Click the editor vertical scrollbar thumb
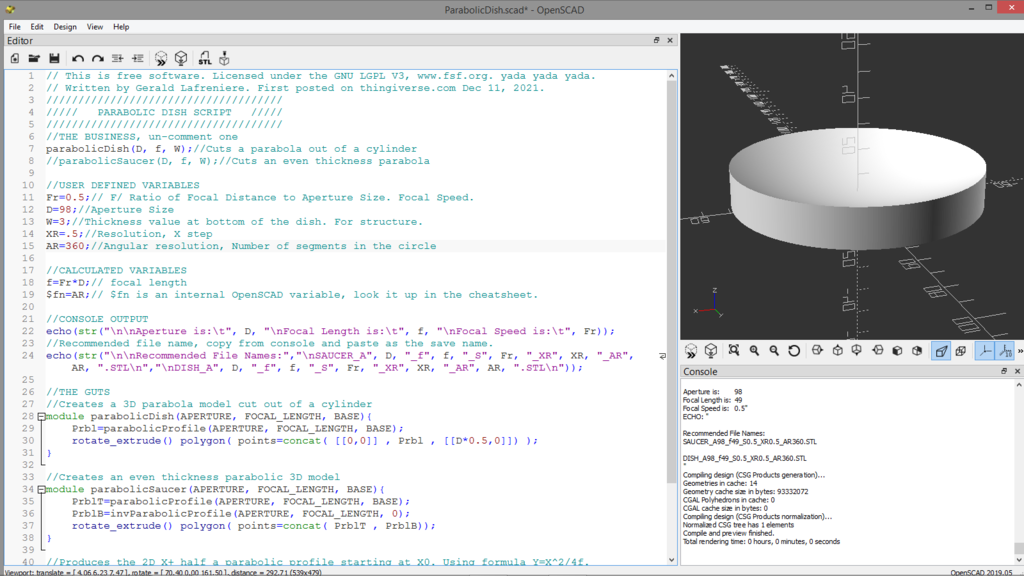 tap(671, 282)
